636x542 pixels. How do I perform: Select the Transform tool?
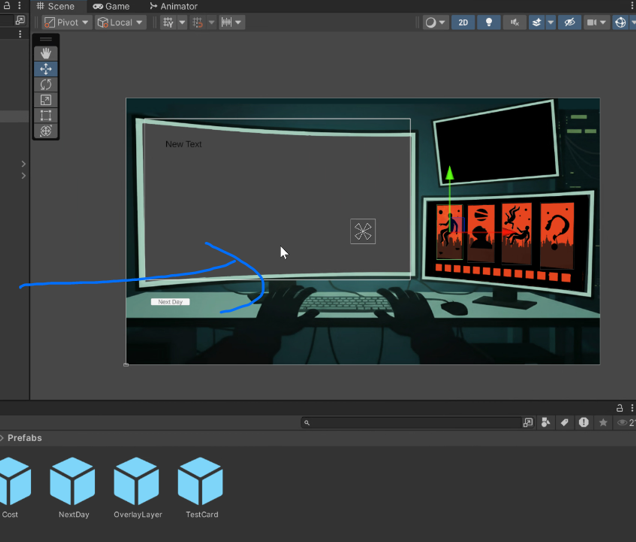(46, 131)
